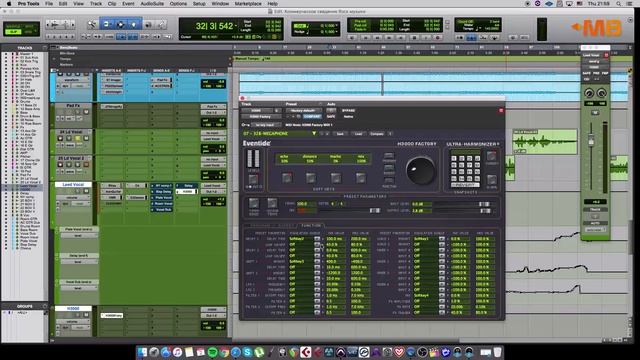Select the Zoomer tool in the toolbar

tap(92, 24)
